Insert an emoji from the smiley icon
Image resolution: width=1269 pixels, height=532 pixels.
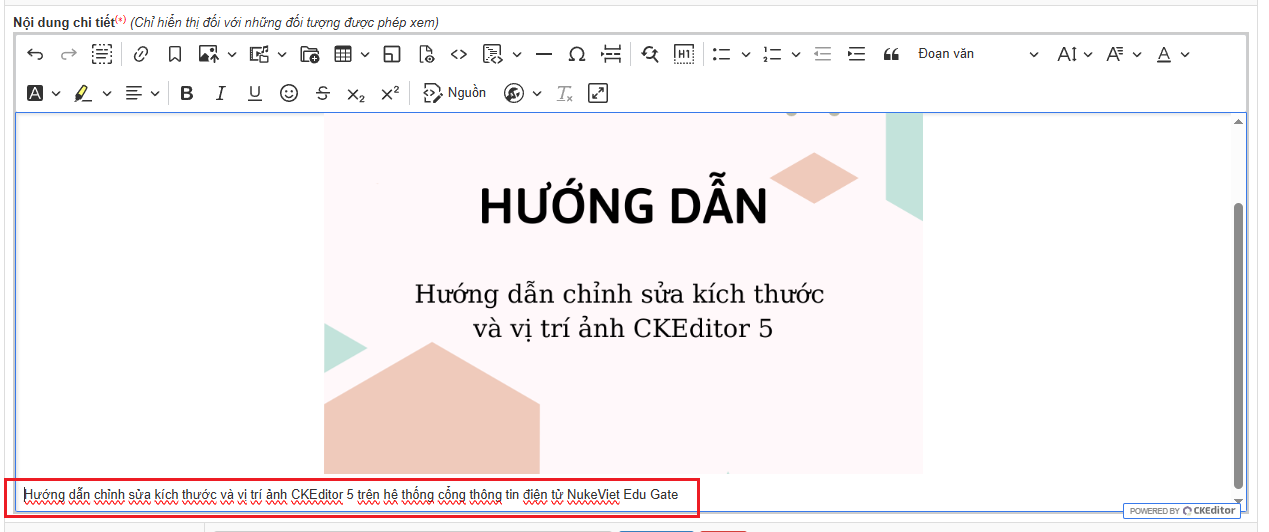289,93
